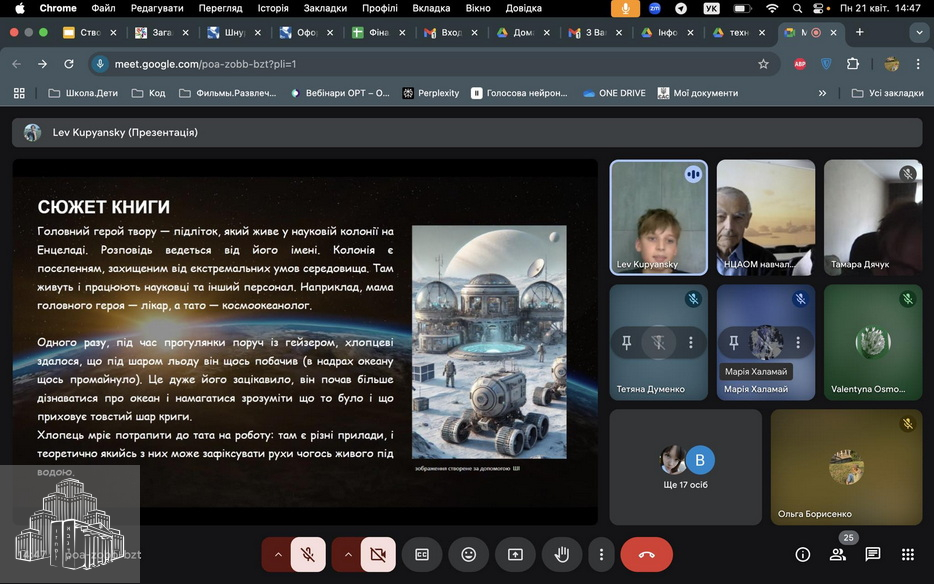The image size is (934, 584).
Task: Expand video settings arrow beside camera
Action: click(x=347, y=554)
